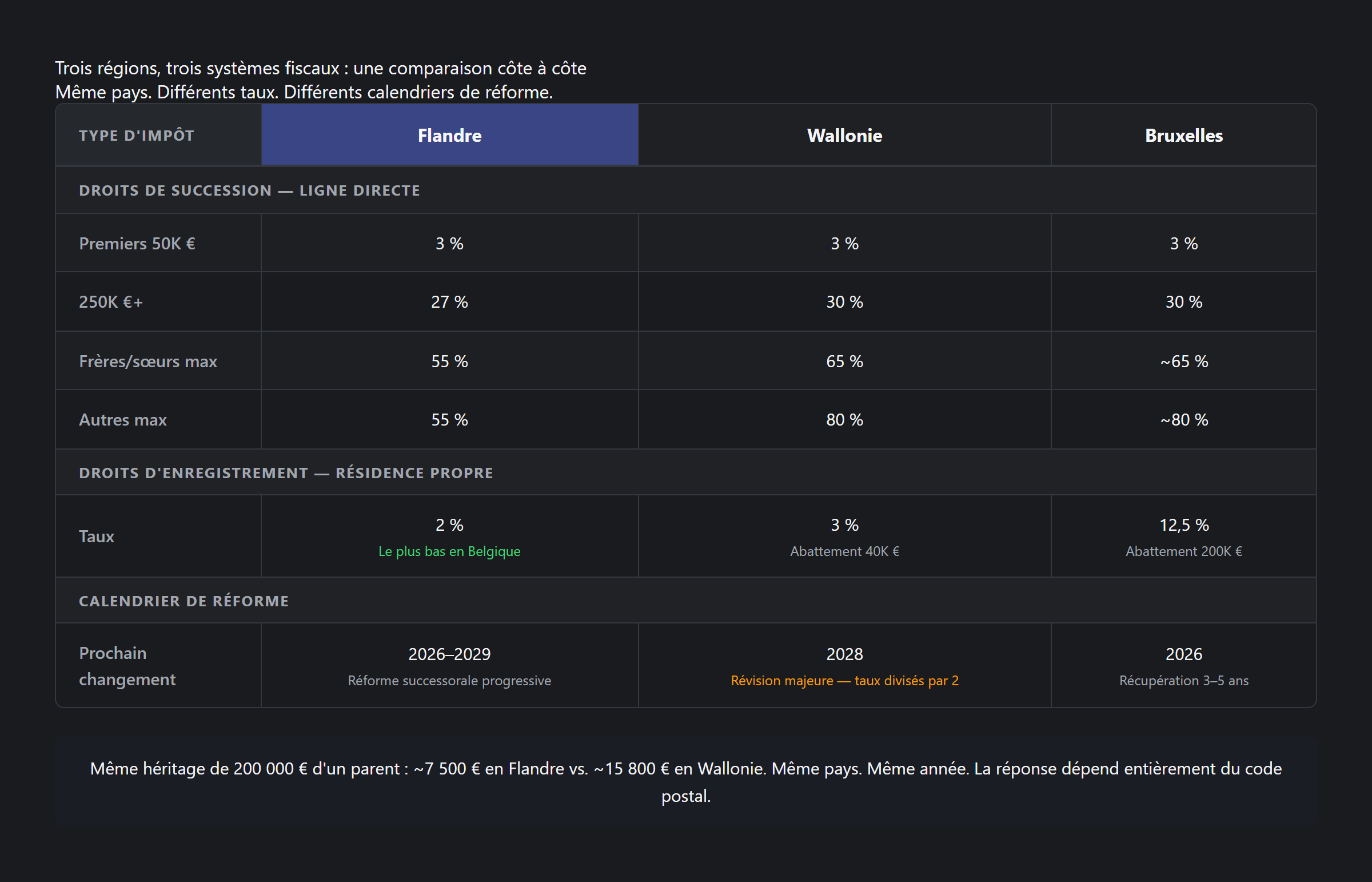Select the Flandre column header
Viewport: 1372px width, 882px height.
tap(449, 136)
